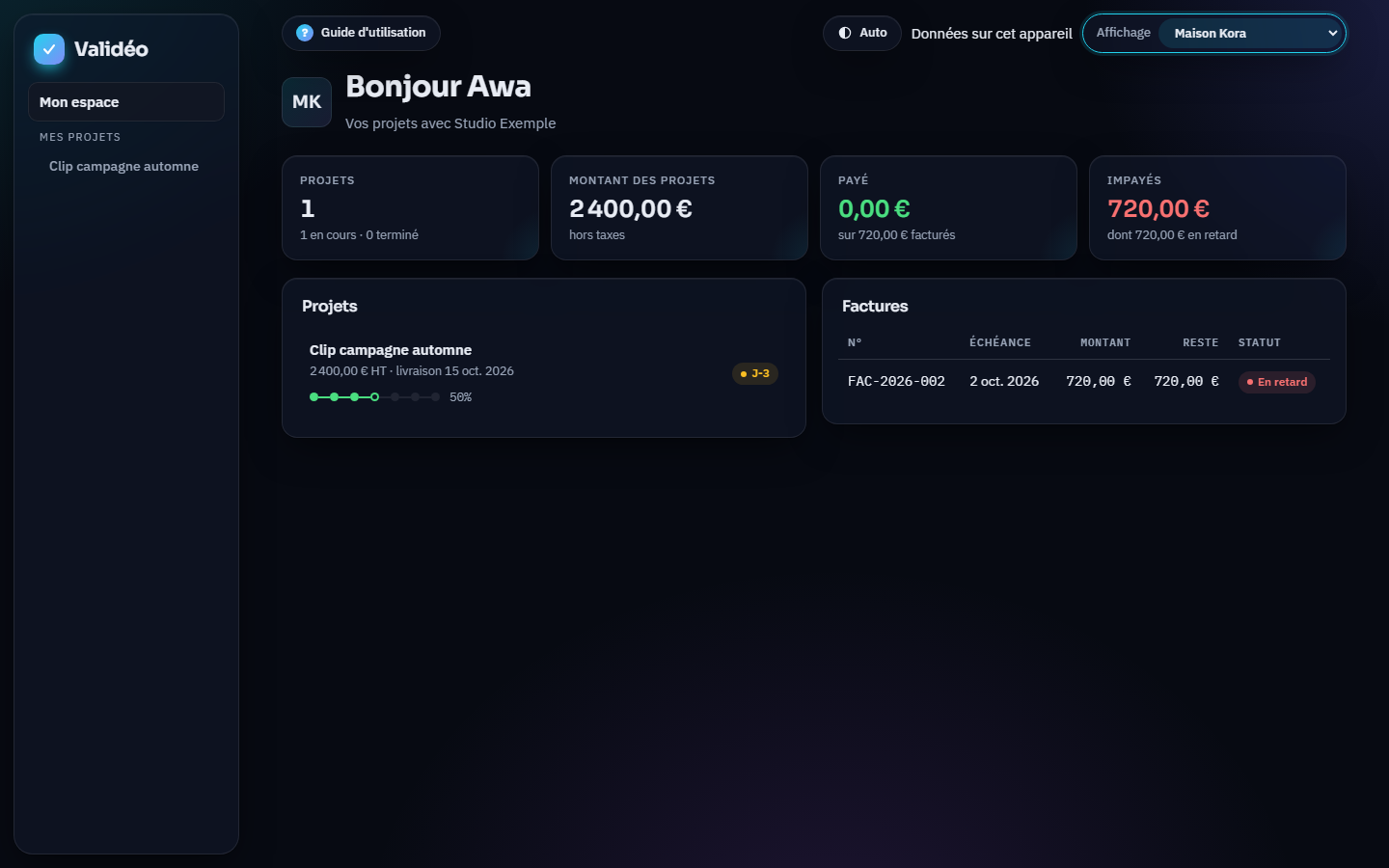Click the Bonjour Awa heading
This screenshot has height=868, width=1389.
pyautogui.click(x=438, y=87)
